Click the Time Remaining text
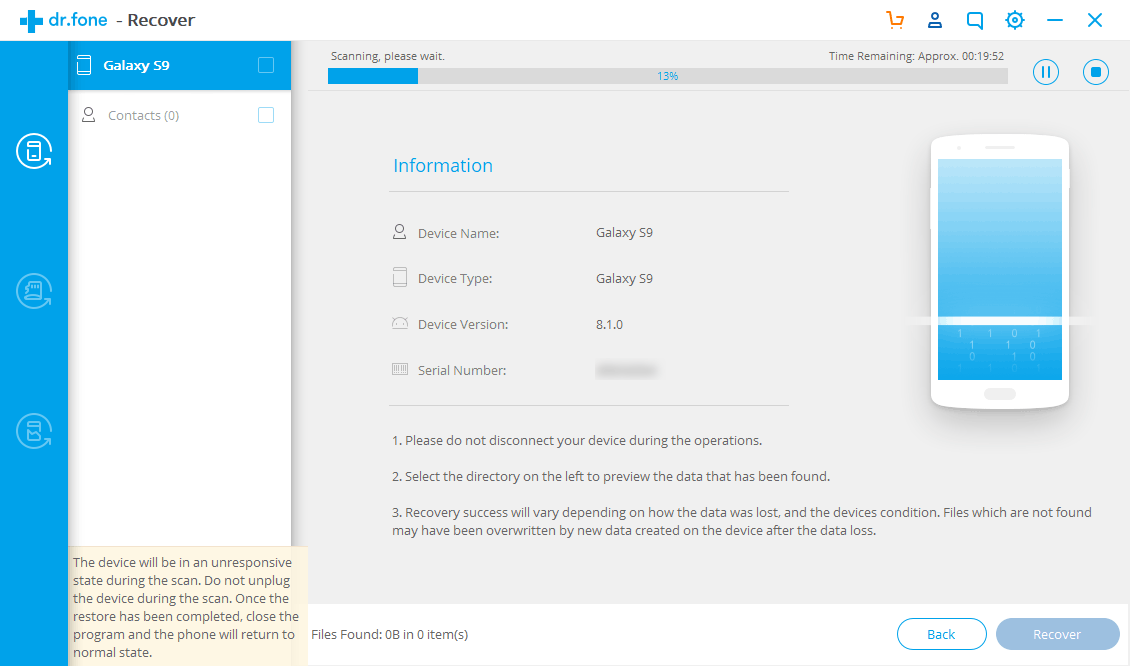The height and width of the screenshot is (666, 1130). click(x=916, y=56)
